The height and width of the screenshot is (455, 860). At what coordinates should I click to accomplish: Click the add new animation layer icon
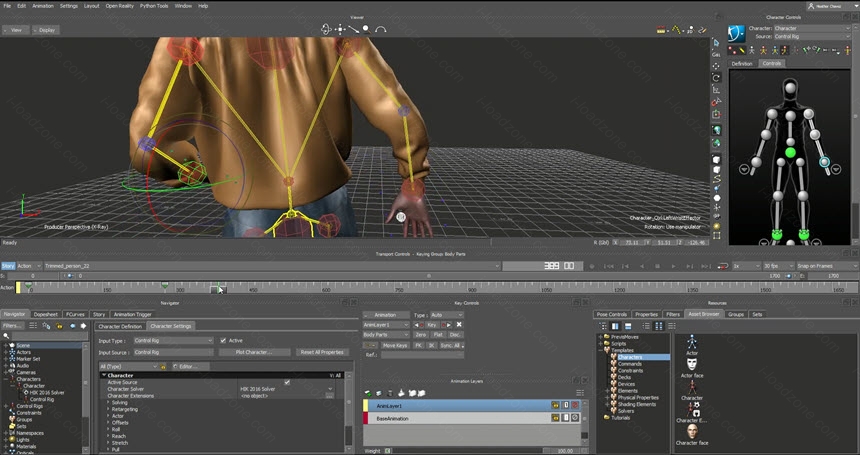click(x=368, y=393)
